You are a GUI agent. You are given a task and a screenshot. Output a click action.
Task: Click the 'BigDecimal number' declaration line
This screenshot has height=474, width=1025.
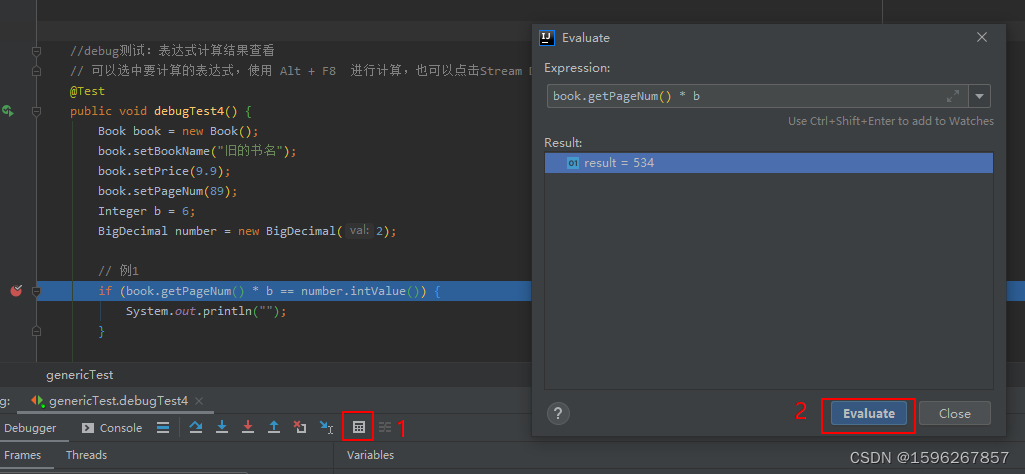pyautogui.click(x=248, y=231)
